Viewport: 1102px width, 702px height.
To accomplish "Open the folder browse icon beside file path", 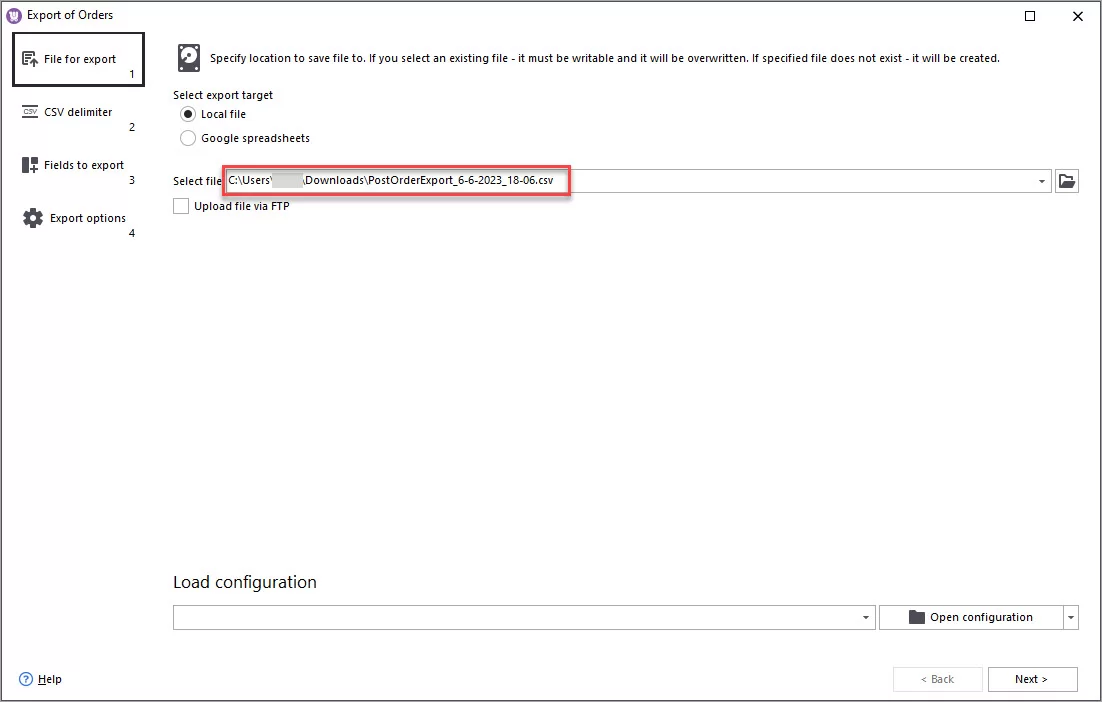I will 1066,181.
